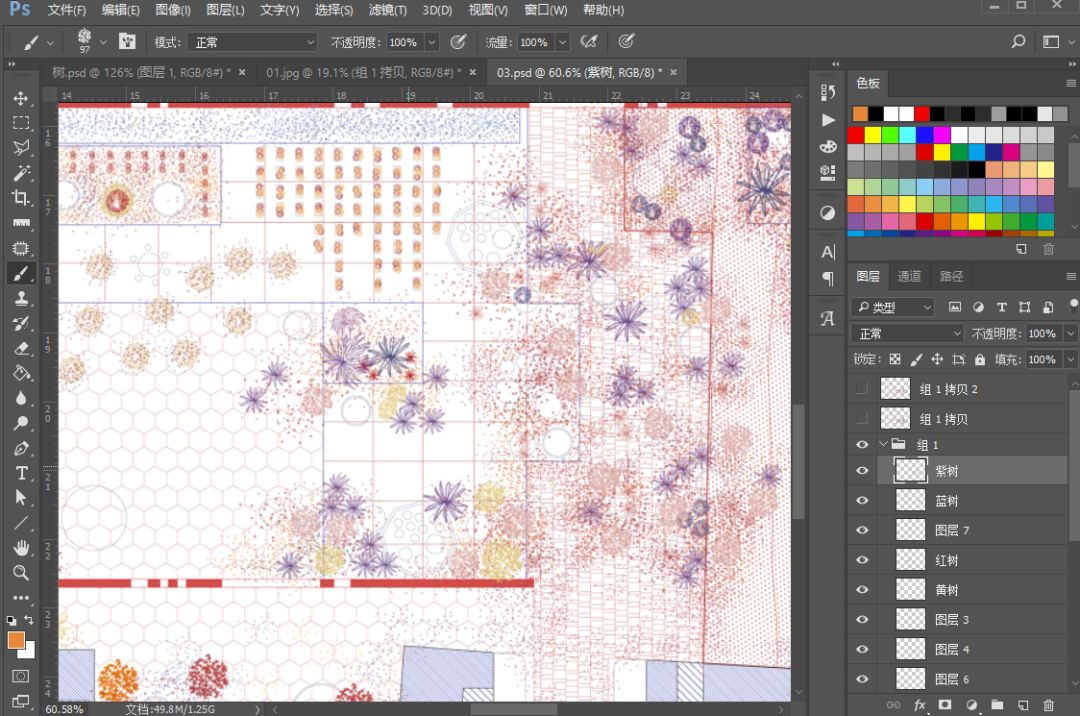Collapse the 组 1 group
The height and width of the screenshot is (716, 1080).
[x=883, y=445]
